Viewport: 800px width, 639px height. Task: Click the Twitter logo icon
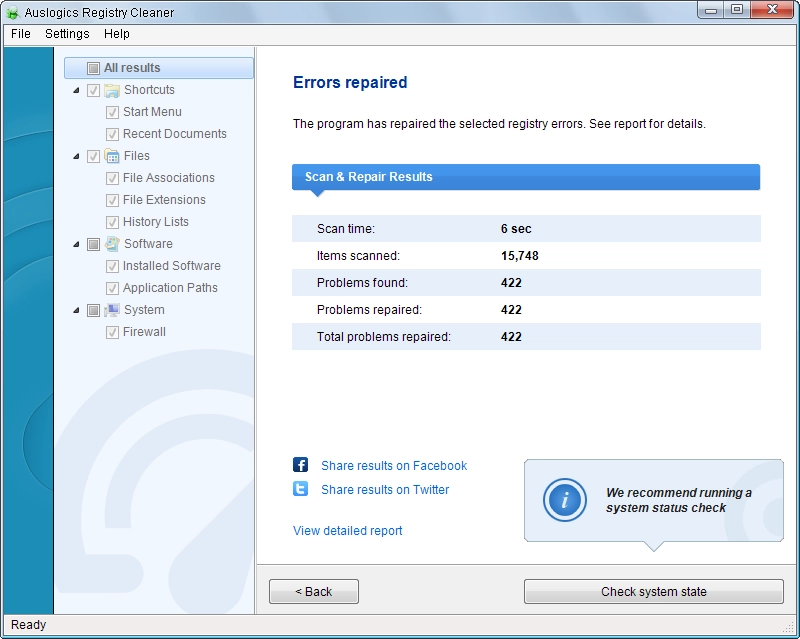click(301, 489)
